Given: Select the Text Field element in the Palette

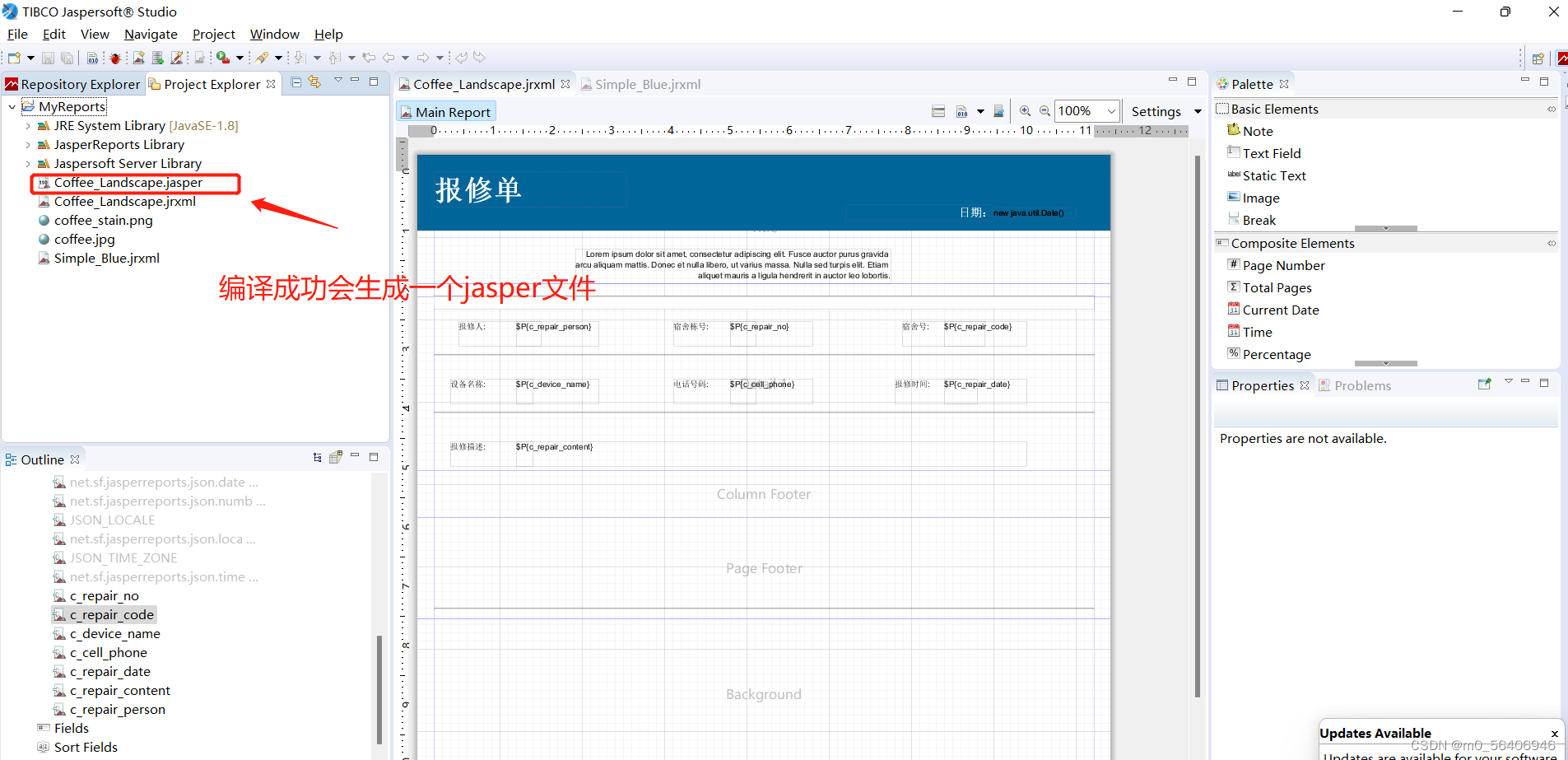Looking at the screenshot, I should [1273, 152].
